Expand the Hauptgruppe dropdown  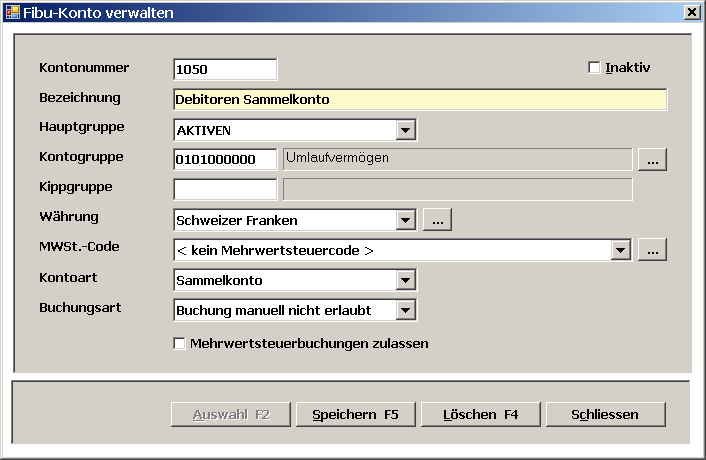coord(405,130)
